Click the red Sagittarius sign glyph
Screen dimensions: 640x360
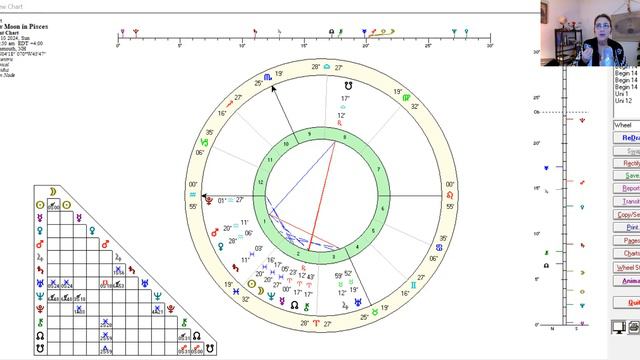tap(230, 104)
